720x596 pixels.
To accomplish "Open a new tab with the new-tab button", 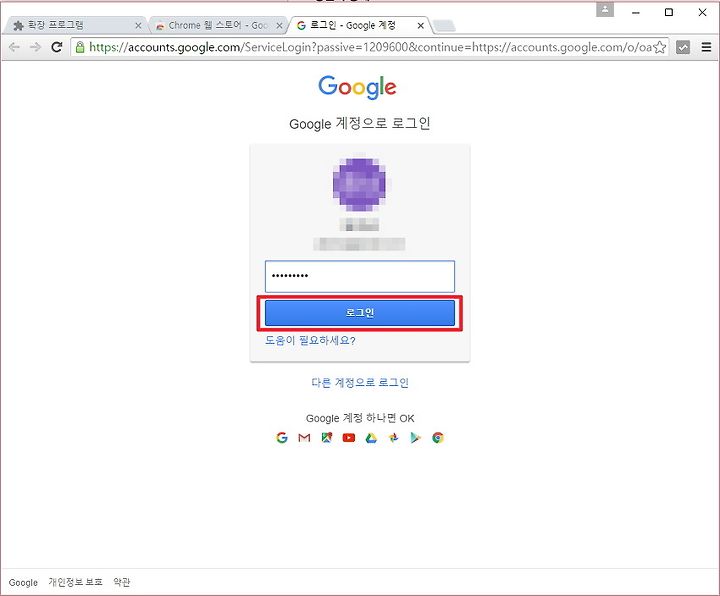I will tap(444, 26).
